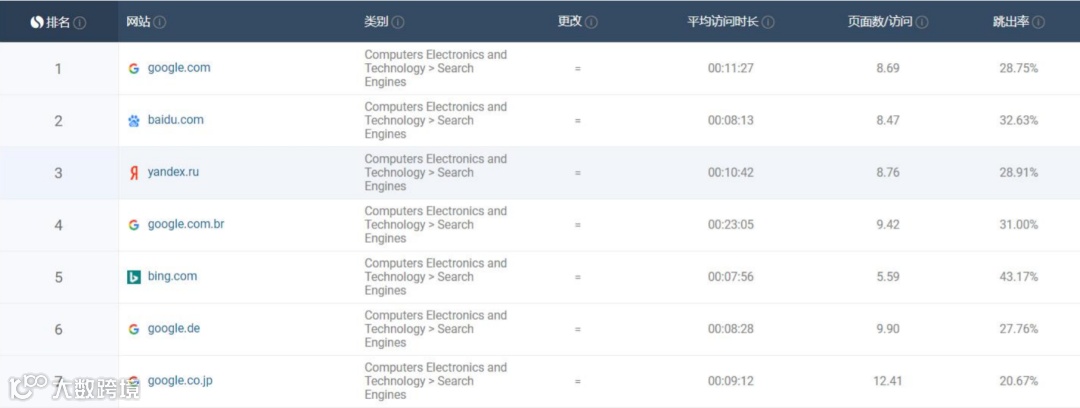Select pages per visit value 12.41

(x=888, y=381)
